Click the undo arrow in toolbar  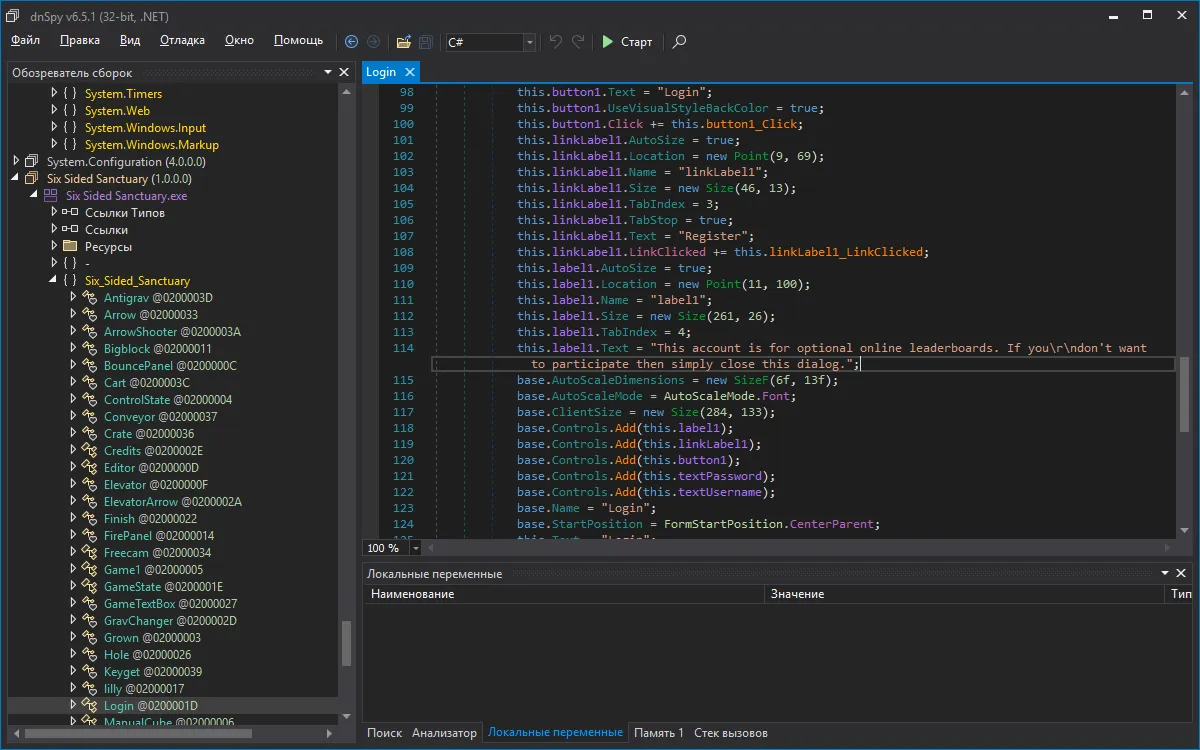pos(556,42)
